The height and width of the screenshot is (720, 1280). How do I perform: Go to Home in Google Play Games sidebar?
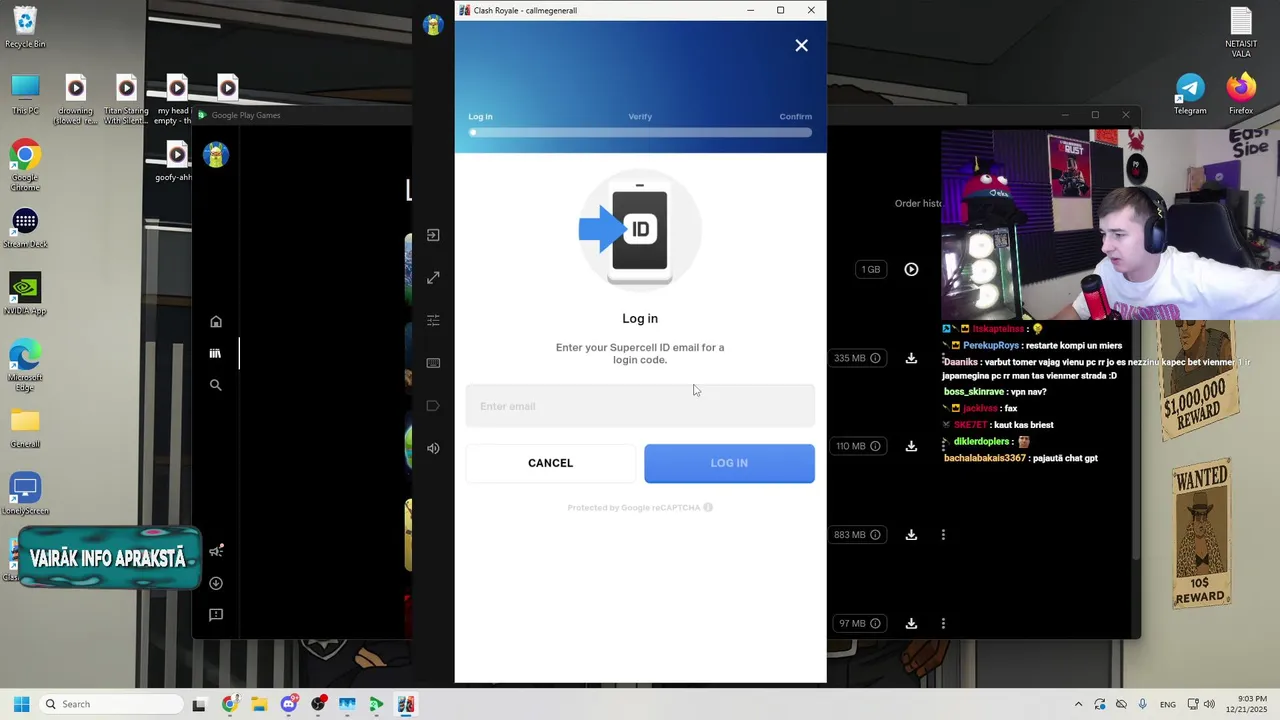(216, 321)
